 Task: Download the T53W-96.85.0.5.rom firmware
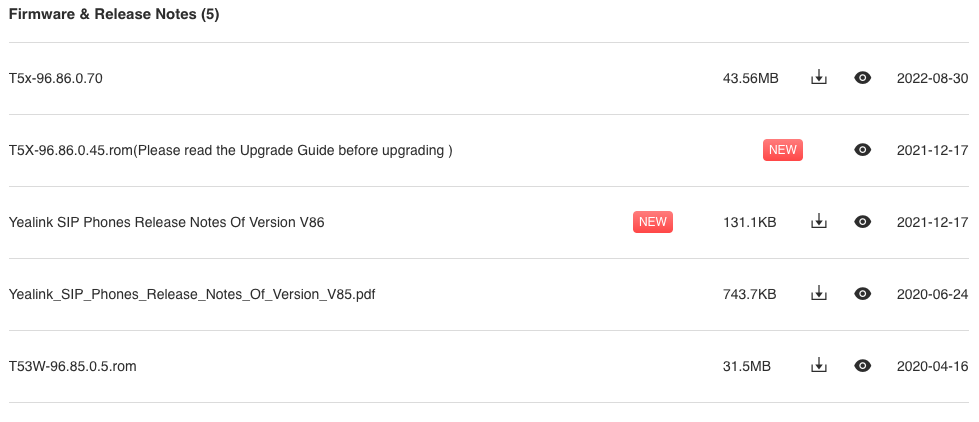tap(819, 366)
